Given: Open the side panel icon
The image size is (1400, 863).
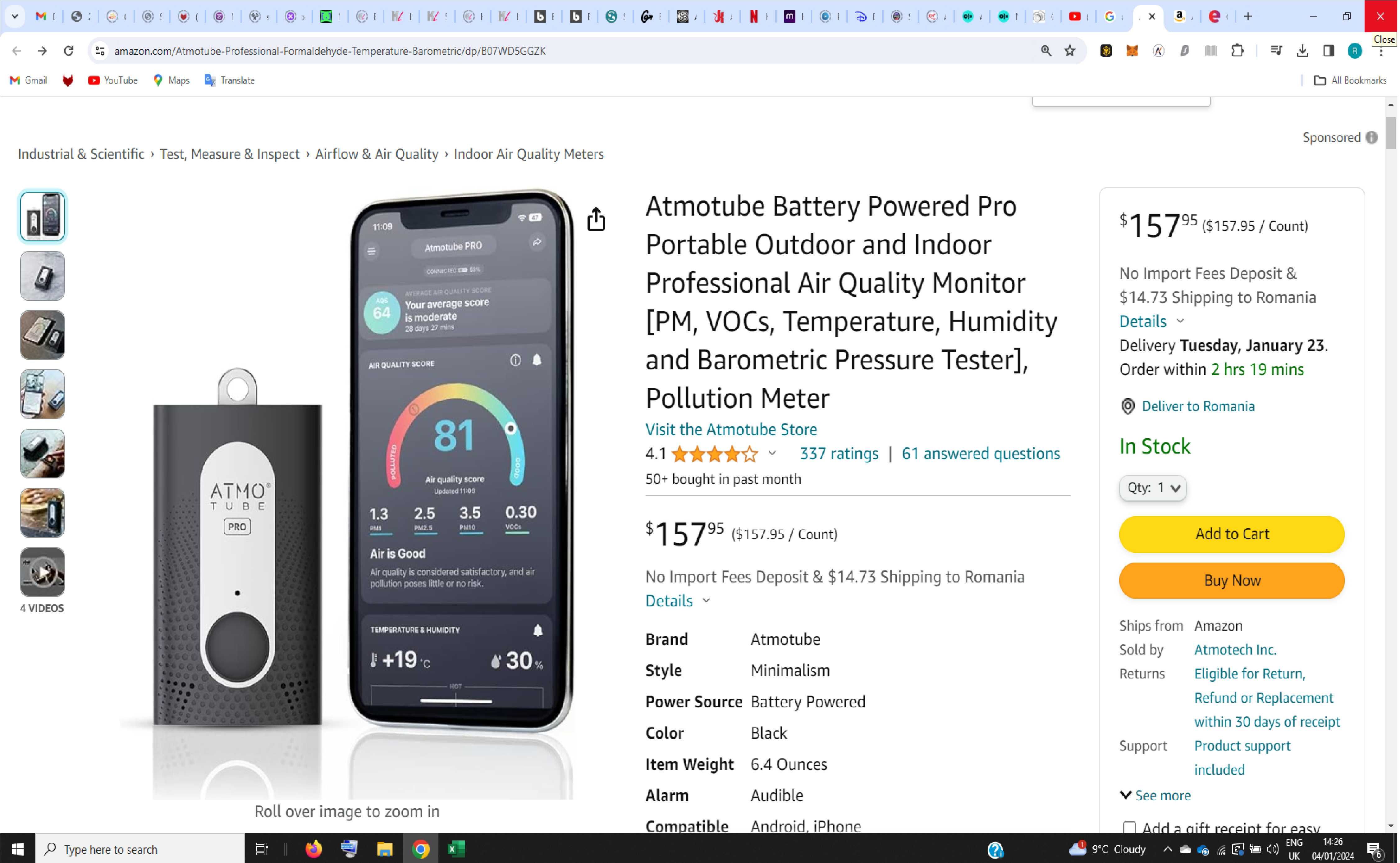Looking at the screenshot, I should [x=1328, y=51].
